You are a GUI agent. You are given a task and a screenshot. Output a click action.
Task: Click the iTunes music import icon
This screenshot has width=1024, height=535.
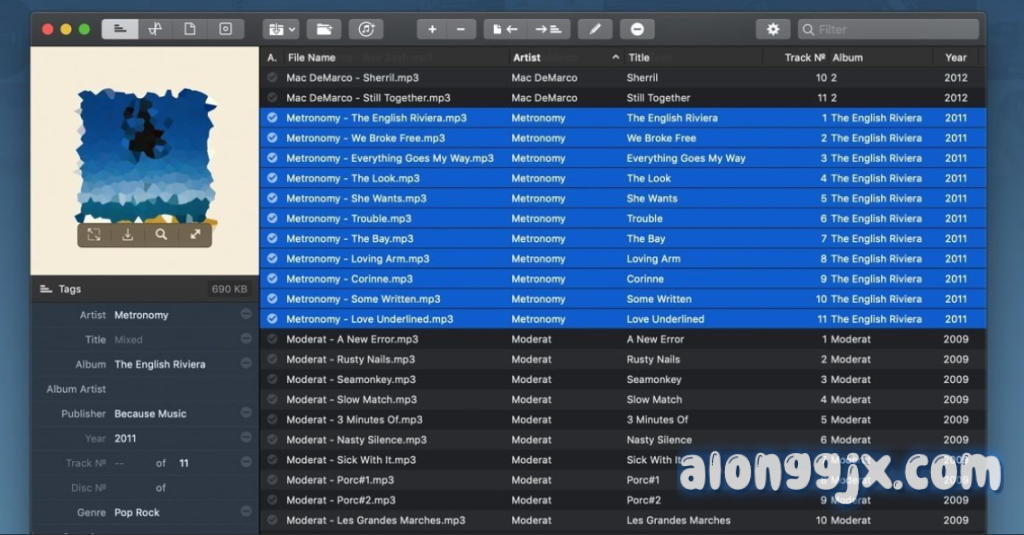[368, 29]
